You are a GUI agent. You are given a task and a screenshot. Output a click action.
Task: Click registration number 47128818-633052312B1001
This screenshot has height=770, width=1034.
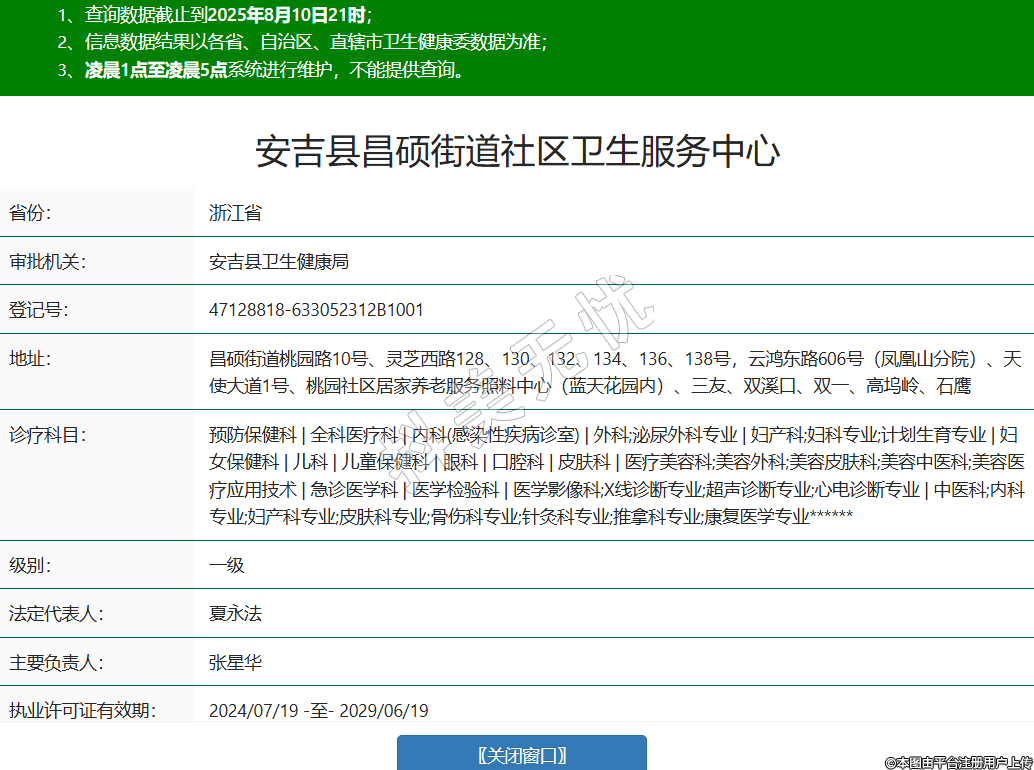(x=316, y=310)
